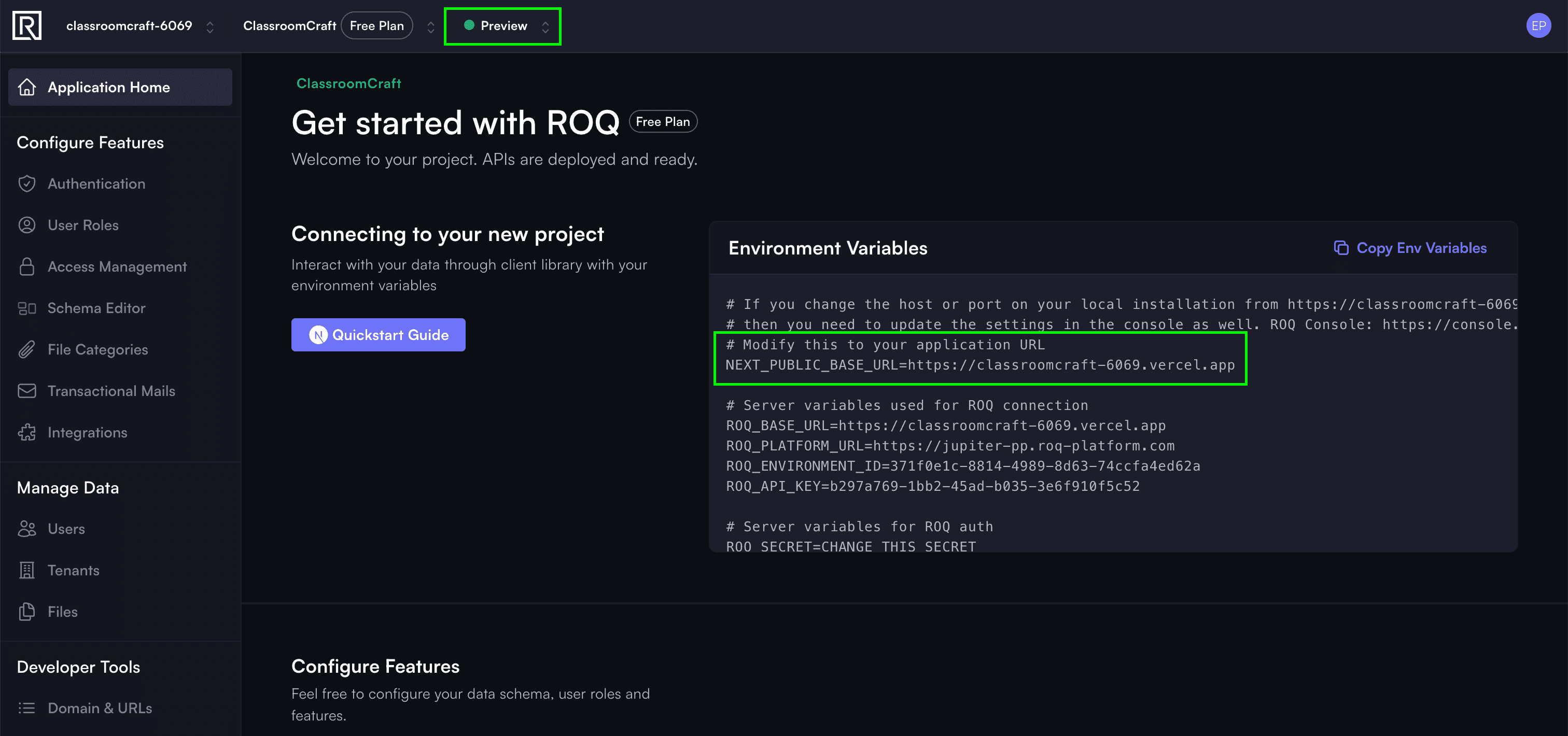The image size is (1568, 736).
Task: Go to Integrations page
Action: [x=120, y=432]
